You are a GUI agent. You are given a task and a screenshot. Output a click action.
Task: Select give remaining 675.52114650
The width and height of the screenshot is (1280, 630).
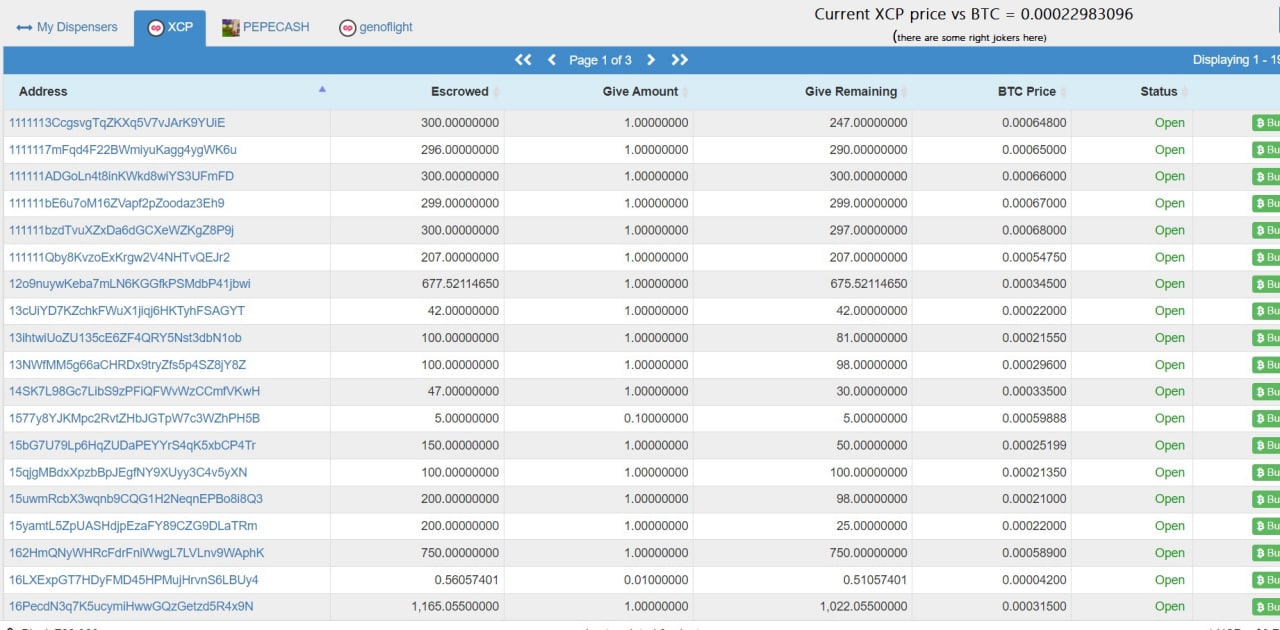click(x=869, y=284)
